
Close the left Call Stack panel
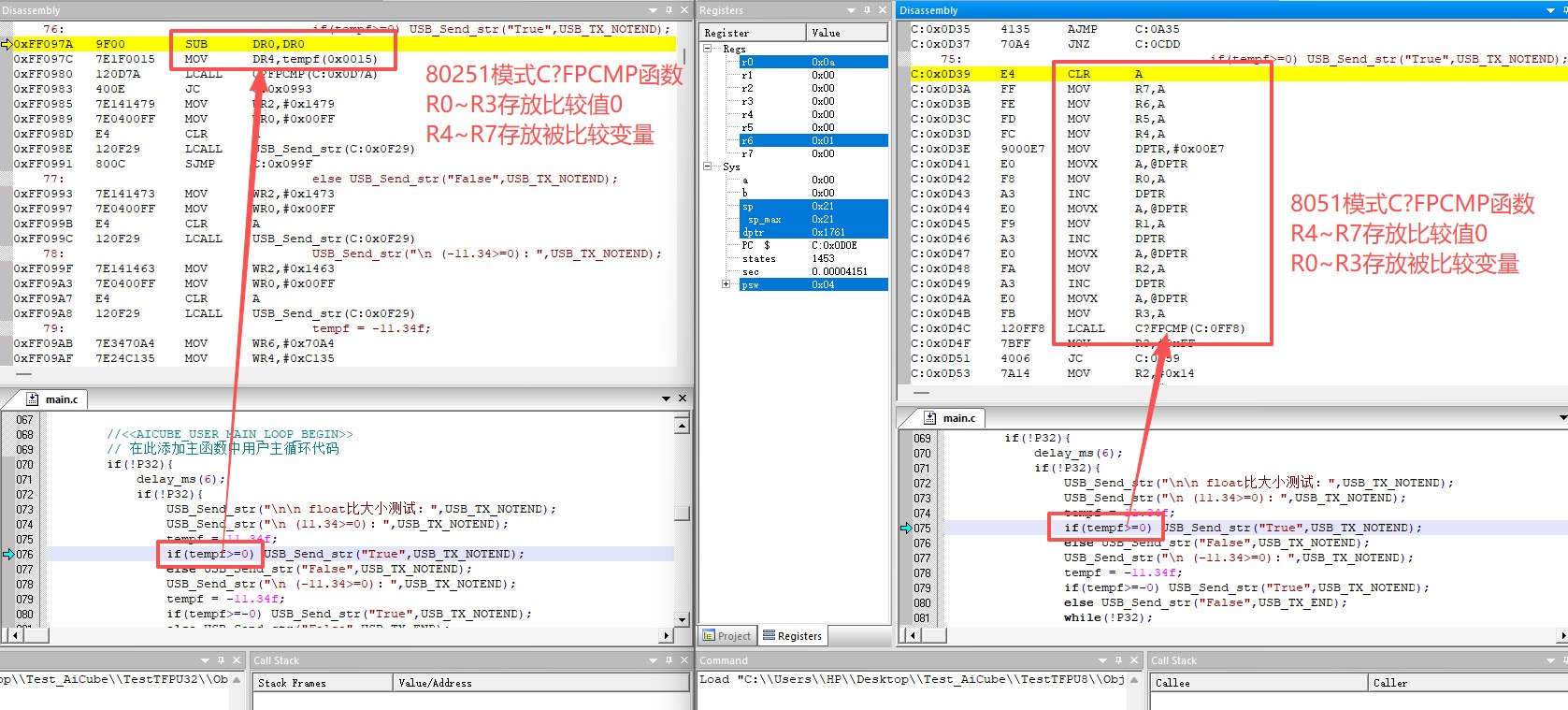click(x=683, y=660)
